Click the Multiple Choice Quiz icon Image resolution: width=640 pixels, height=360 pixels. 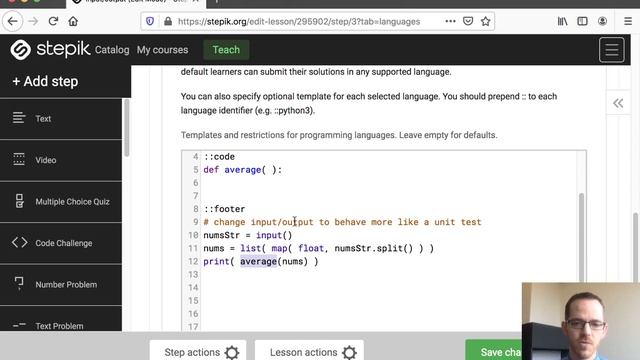(x=19, y=201)
